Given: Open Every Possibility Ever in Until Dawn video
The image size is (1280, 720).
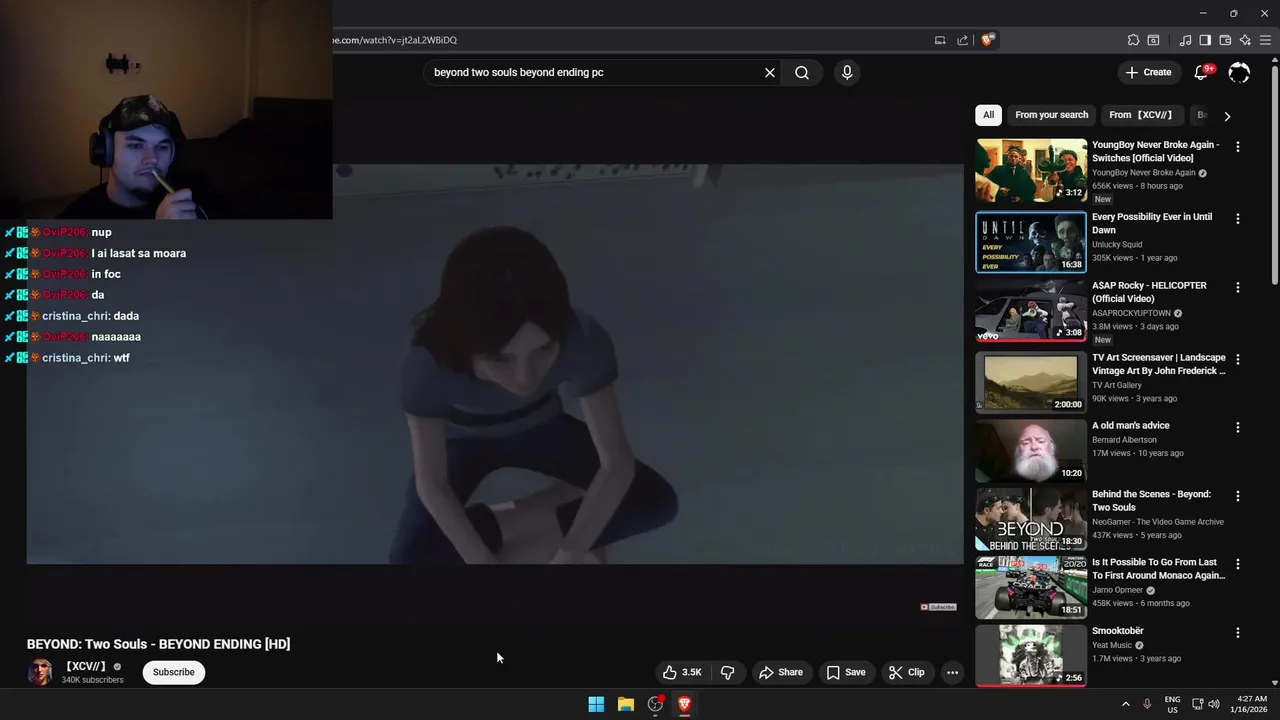Looking at the screenshot, I should pos(1031,242).
